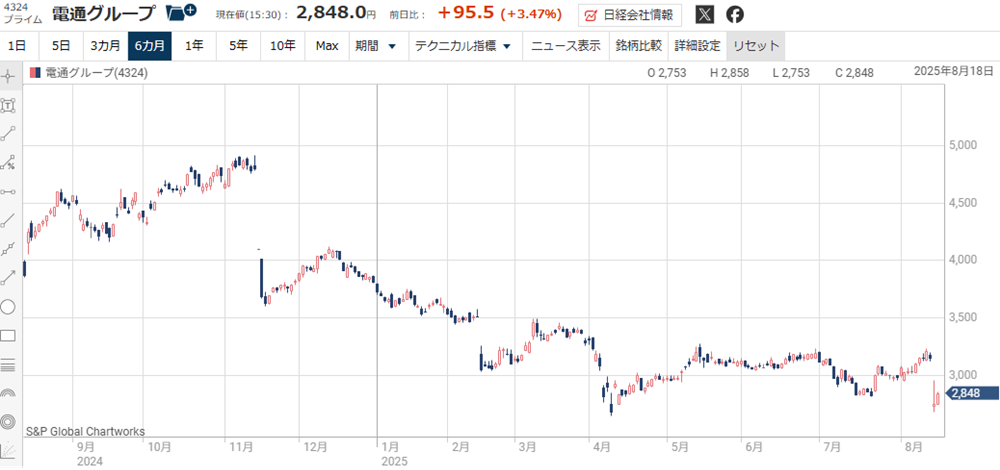1000x470 pixels.
Task: Click the candlestick color legend icon
Action: [x=35, y=73]
